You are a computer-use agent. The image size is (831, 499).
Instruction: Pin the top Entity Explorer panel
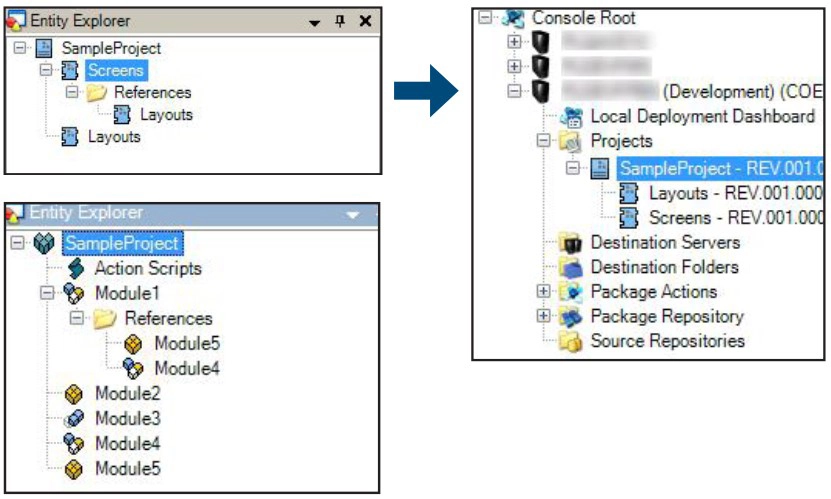[x=340, y=21]
